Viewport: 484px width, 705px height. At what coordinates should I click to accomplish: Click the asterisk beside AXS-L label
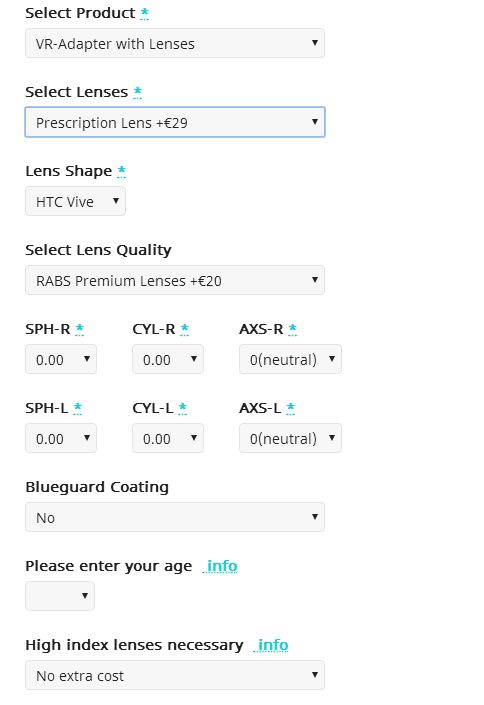click(291, 408)
